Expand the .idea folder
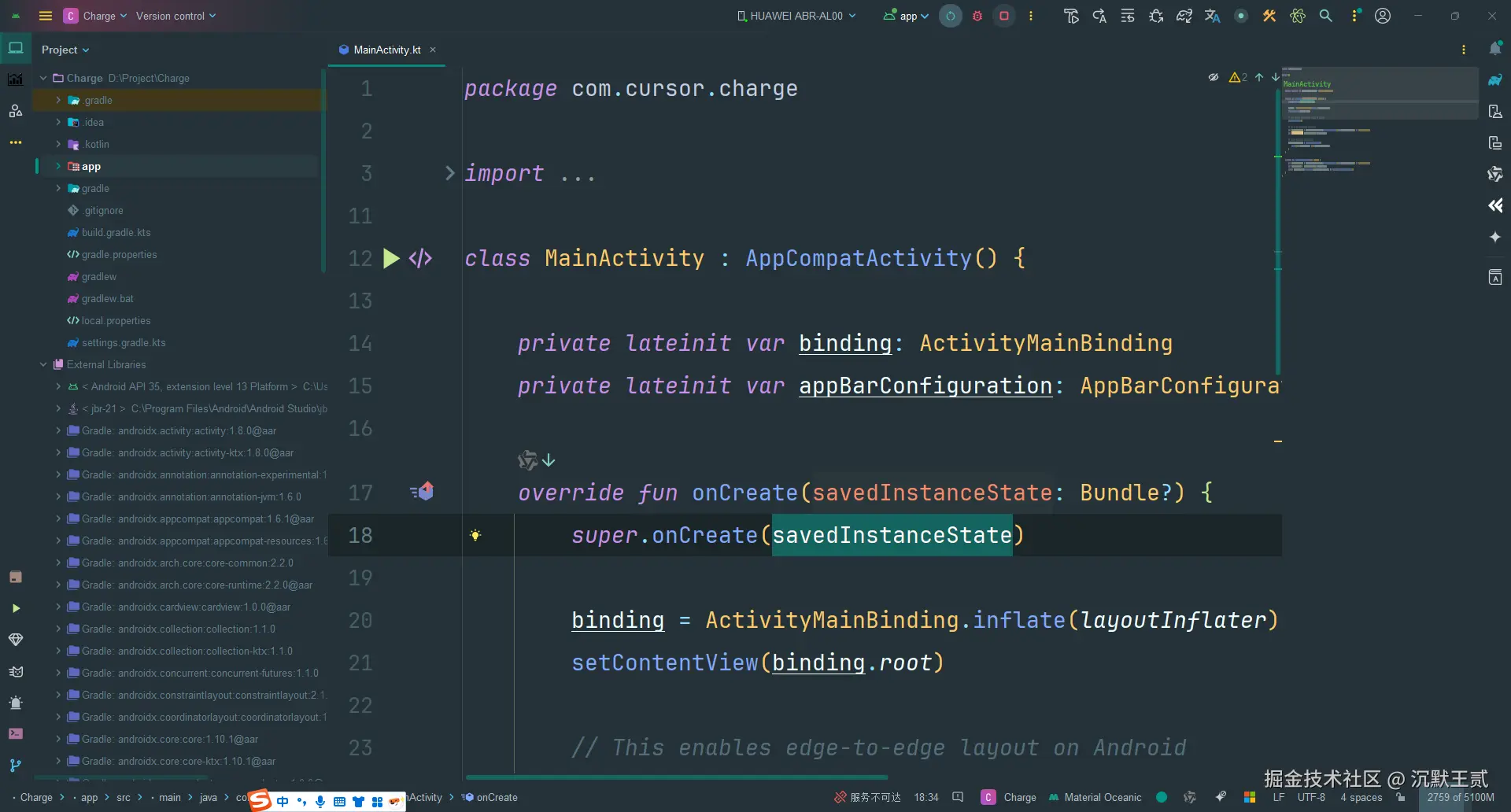 [58, 122]
